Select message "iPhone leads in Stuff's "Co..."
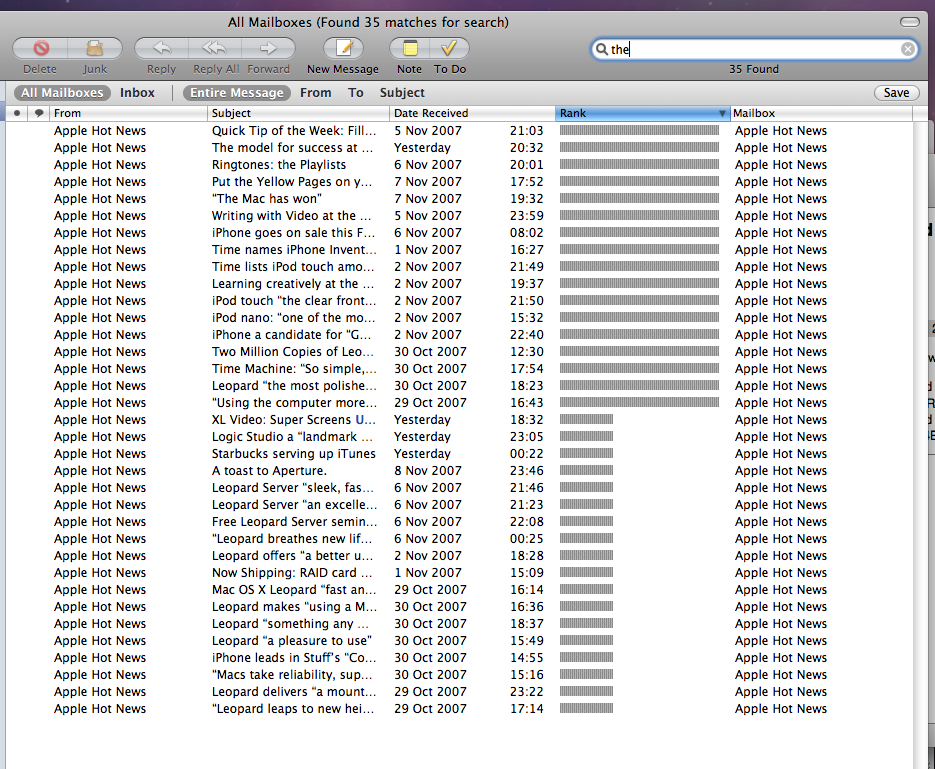Viewport: 935px width, 769px height. pos(459,658)
